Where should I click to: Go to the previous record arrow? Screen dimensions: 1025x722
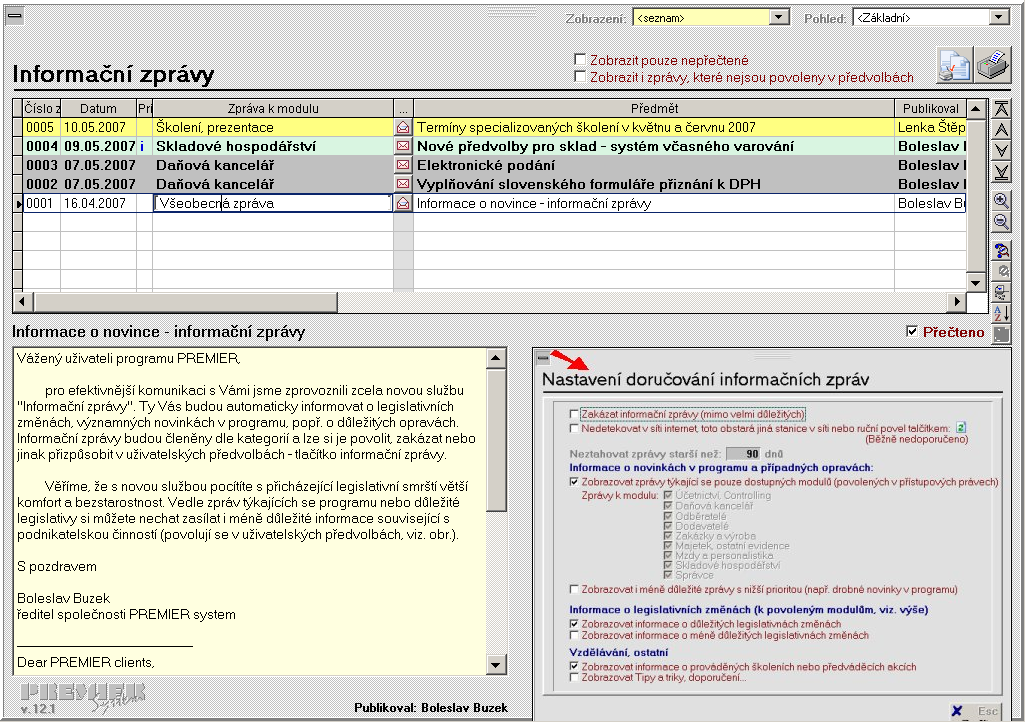(x=1001, y=130)
